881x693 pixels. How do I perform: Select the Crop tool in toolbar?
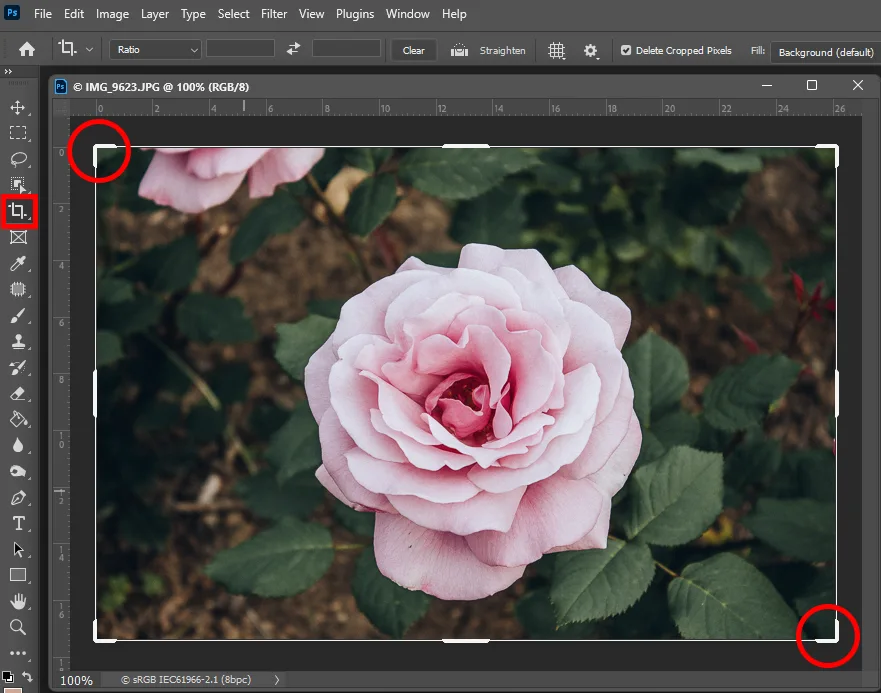18,211
